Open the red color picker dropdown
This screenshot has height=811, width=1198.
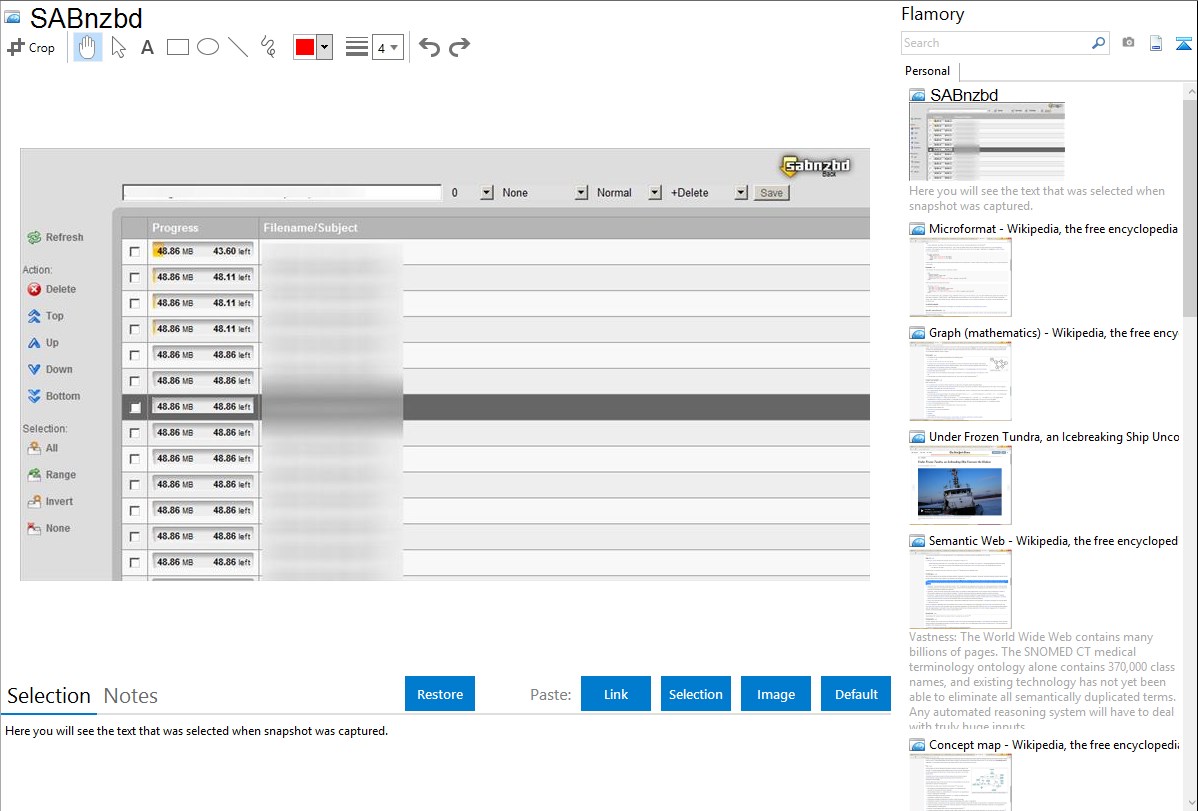324,47
